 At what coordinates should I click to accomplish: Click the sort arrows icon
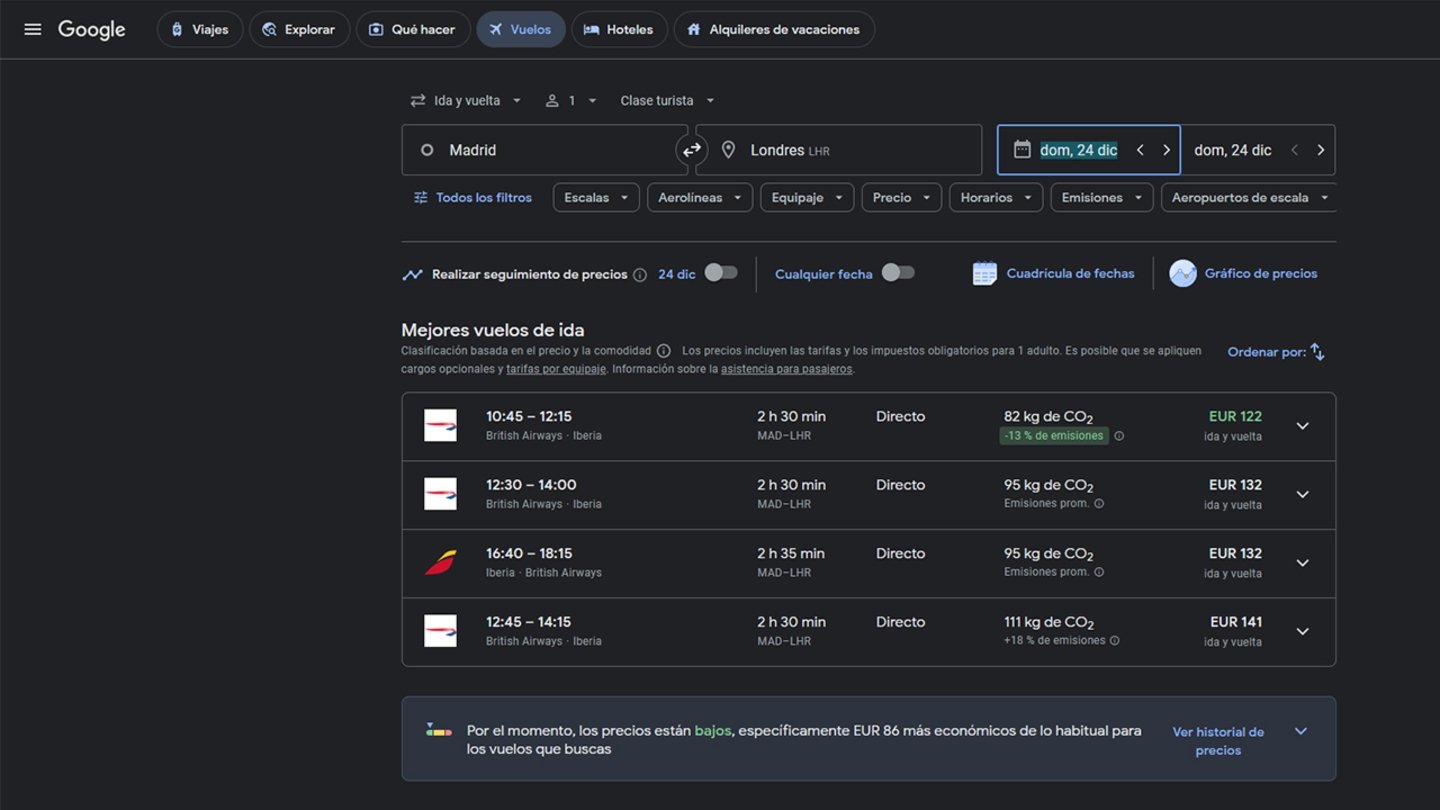click(x=1318, y=352)
